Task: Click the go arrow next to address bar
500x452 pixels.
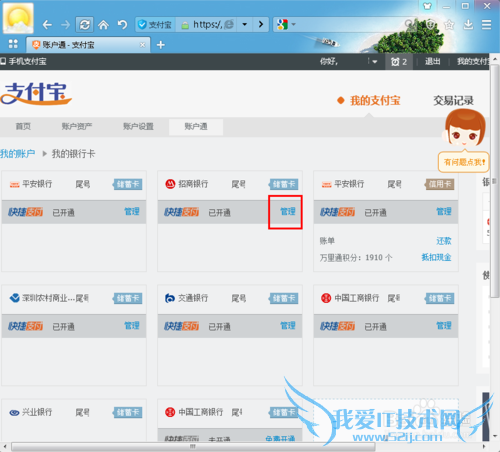Action: click(261, 25)
